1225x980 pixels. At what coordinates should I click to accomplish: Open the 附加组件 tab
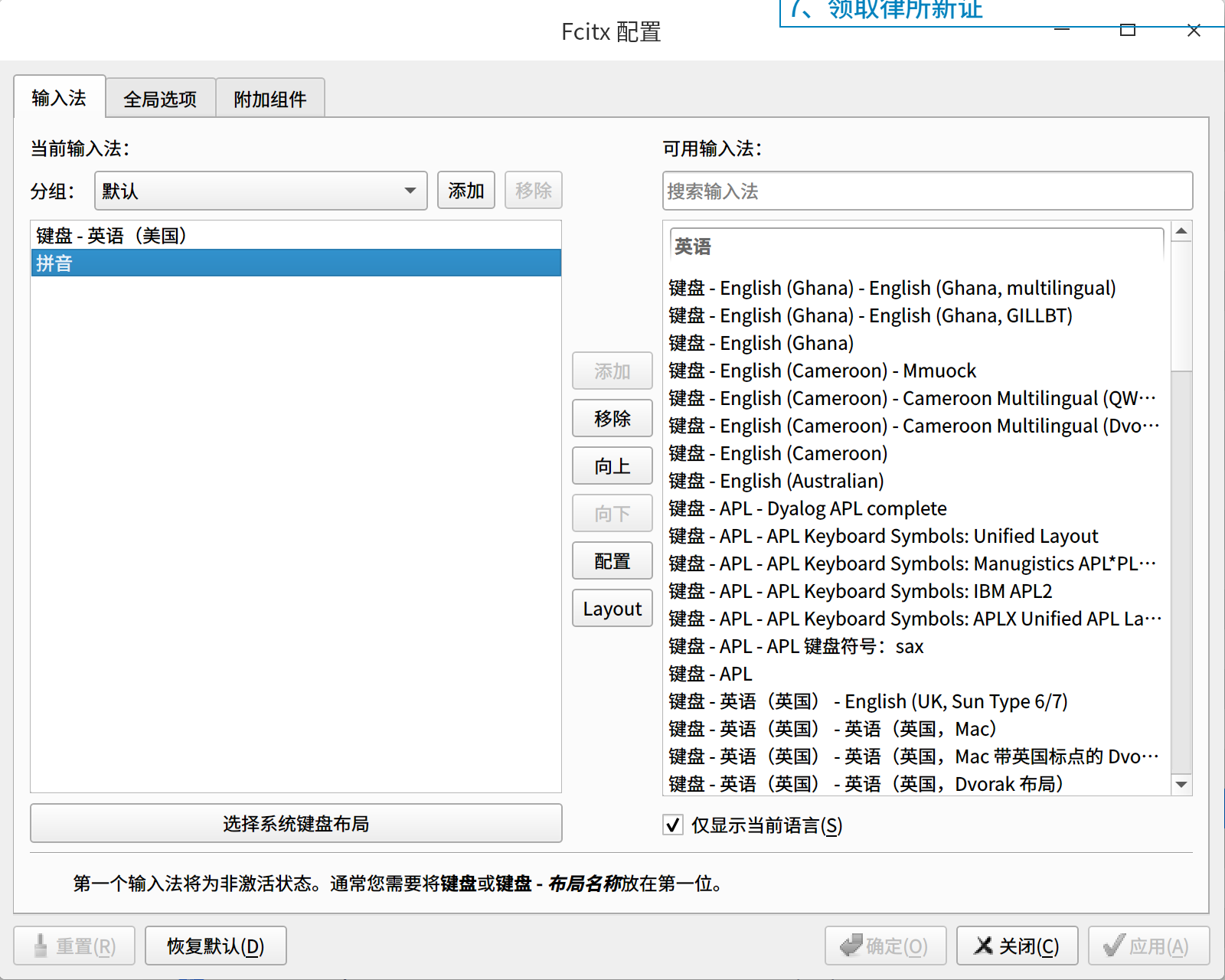coord(270,99)
